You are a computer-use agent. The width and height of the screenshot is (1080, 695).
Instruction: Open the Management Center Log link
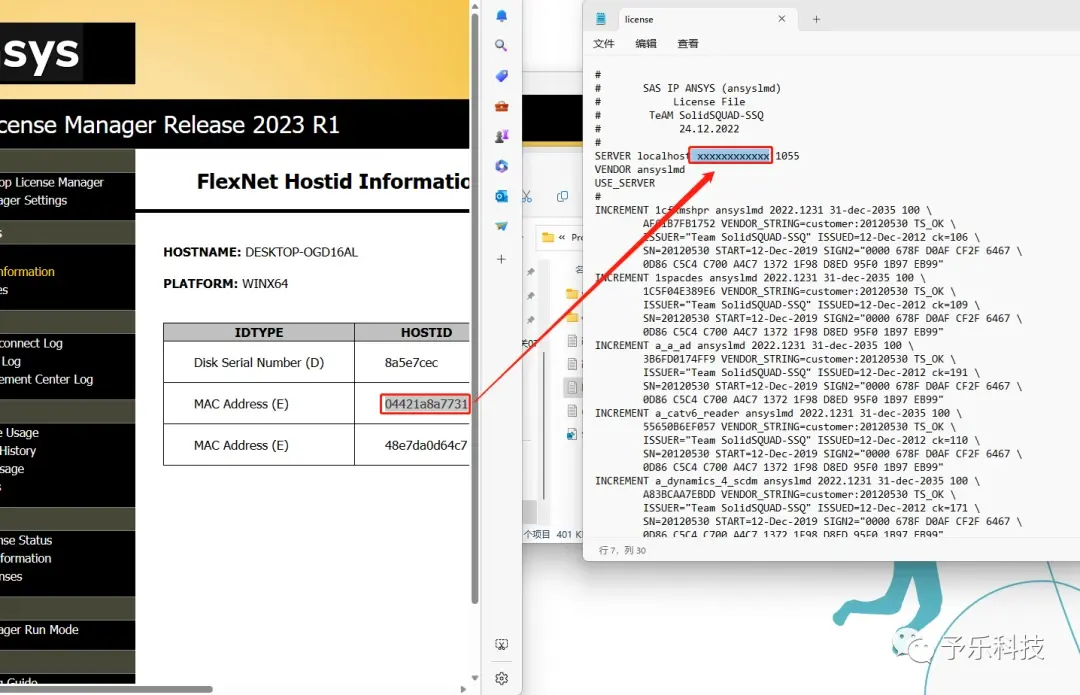point(47,380)
